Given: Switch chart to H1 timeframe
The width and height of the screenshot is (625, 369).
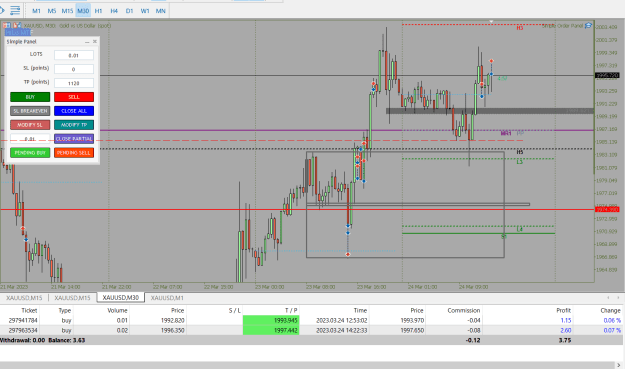Looking at the screenshot, I should point(98,11).
